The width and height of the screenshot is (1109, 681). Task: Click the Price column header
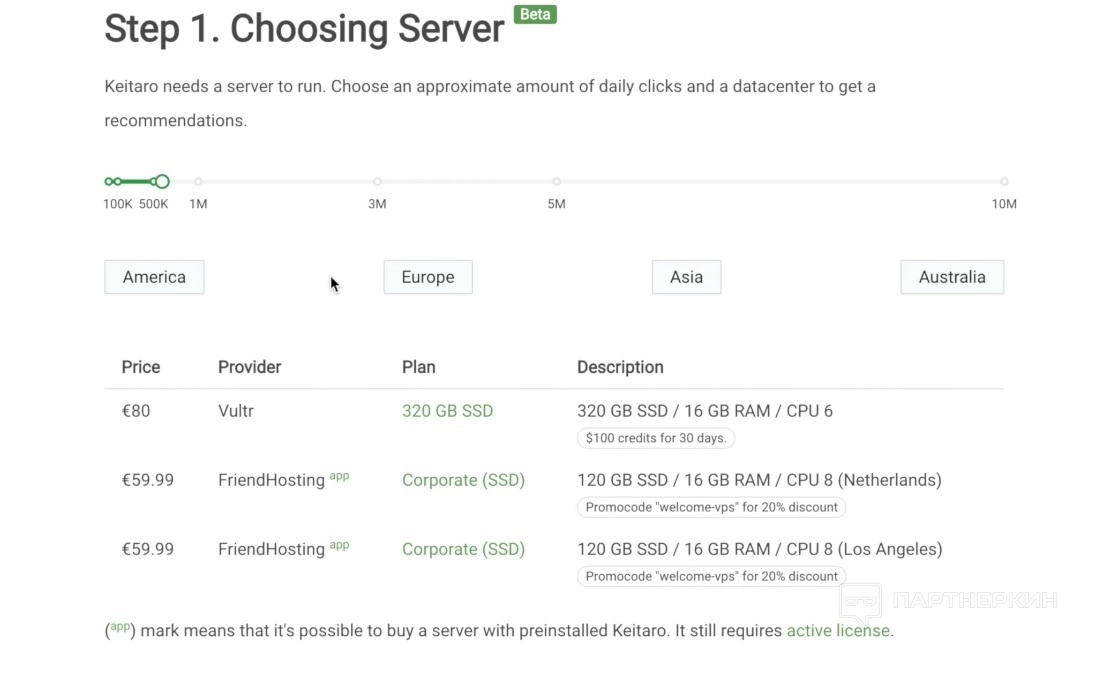(x=141, y=367)
